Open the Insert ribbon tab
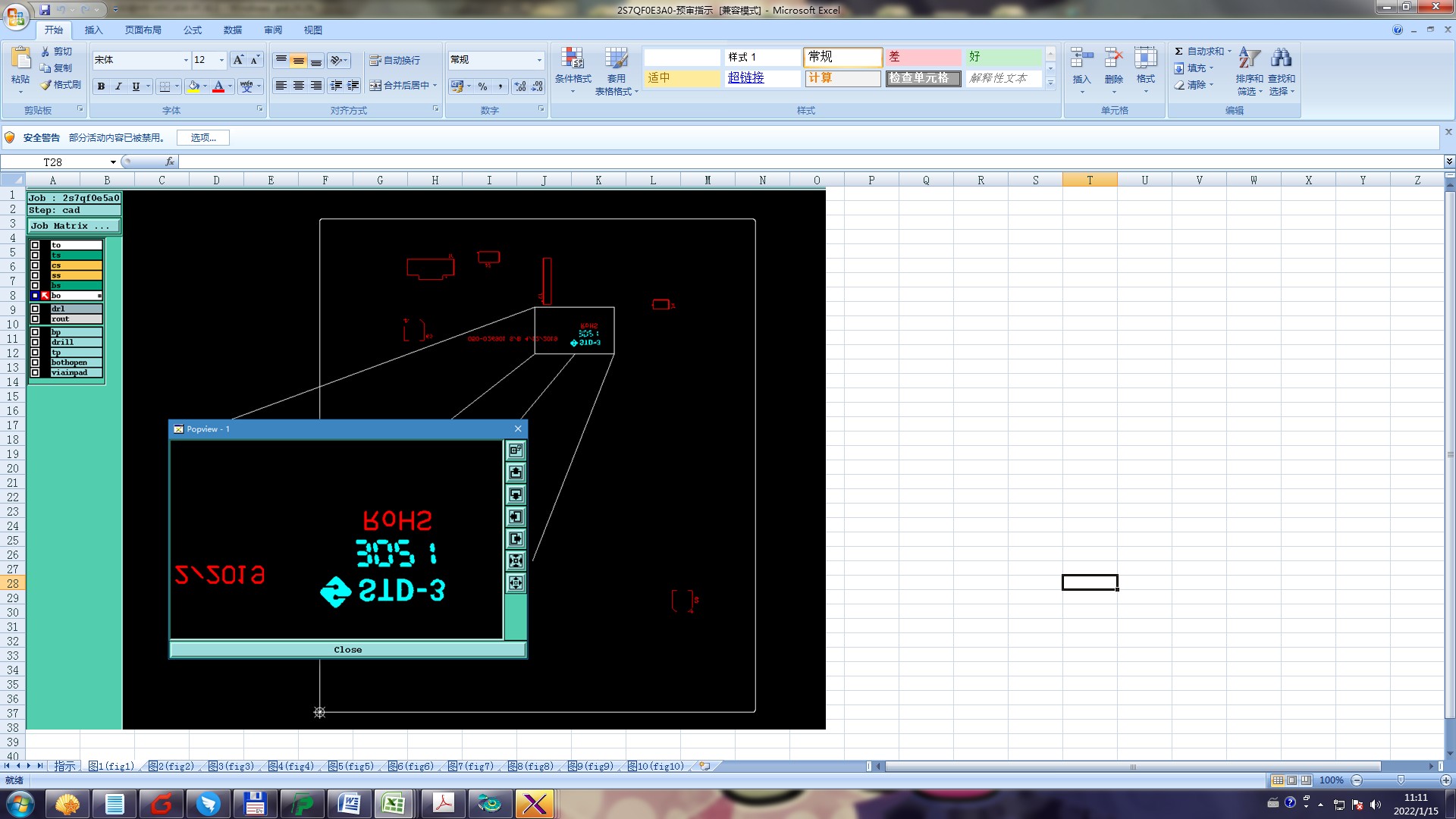 (x=93, y=30)
